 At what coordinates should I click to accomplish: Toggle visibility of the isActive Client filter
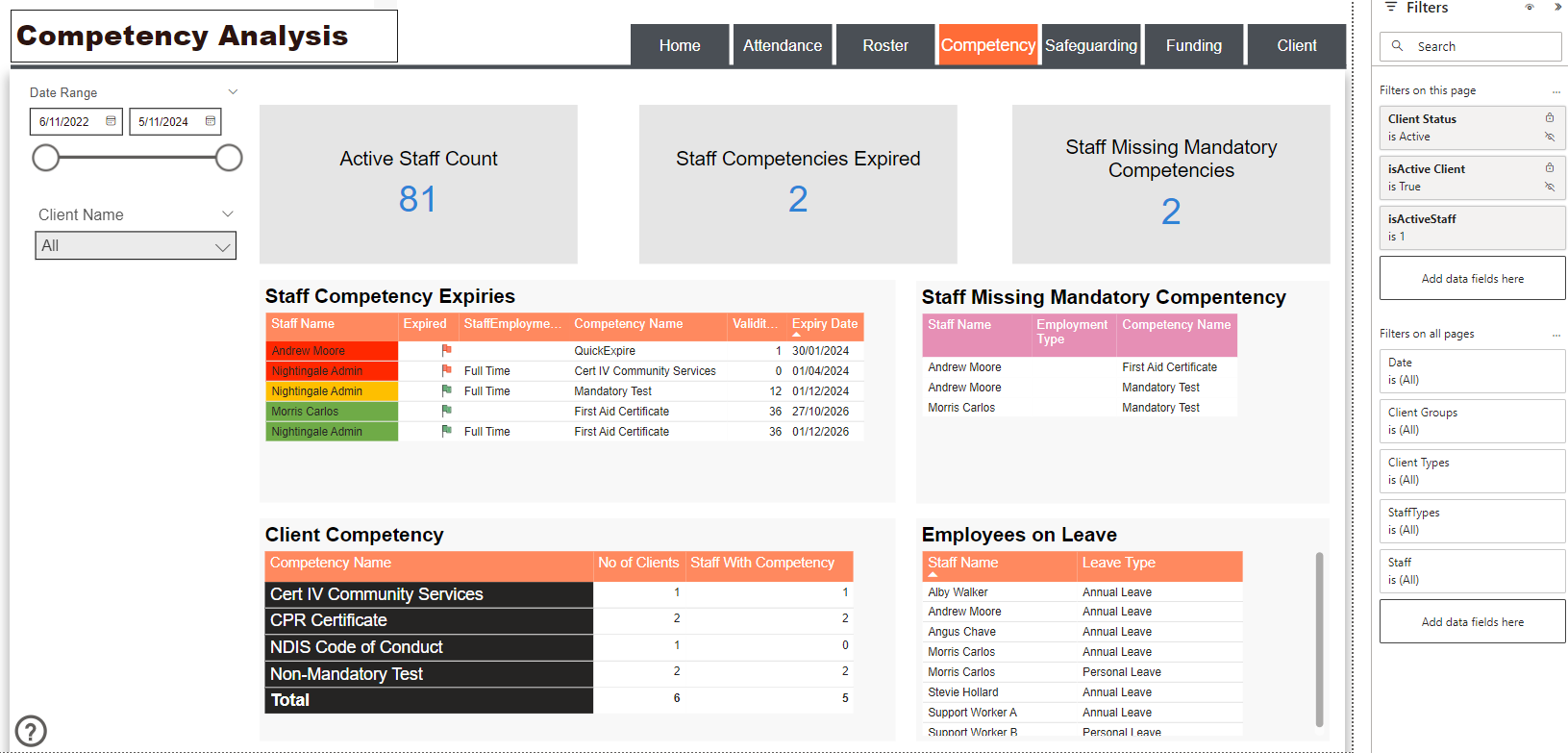click(1550, 187)
